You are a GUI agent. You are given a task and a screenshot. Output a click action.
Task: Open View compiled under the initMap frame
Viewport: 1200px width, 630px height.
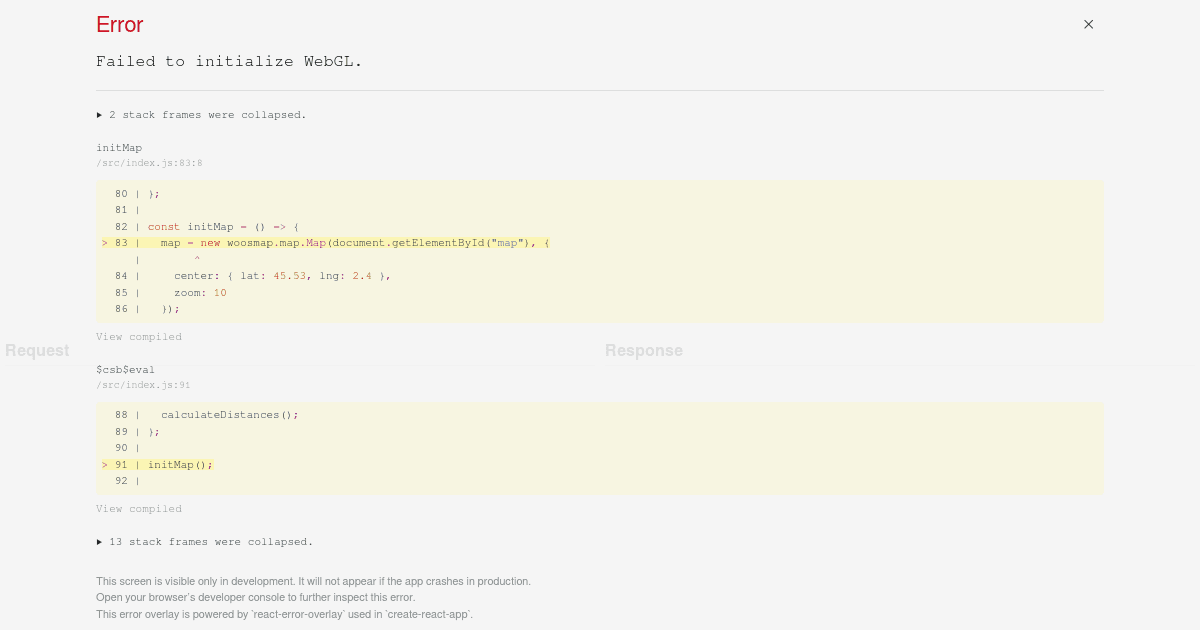point(139,337)
